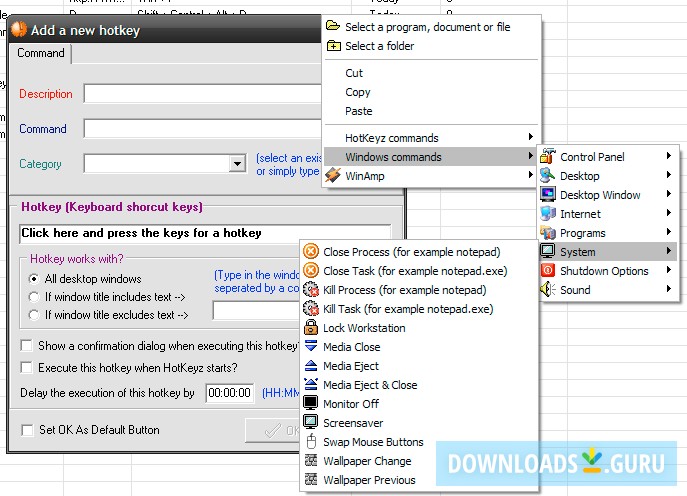Click the Media Eject up-arrow icon
The width and height of the screenshot is (687, 496).
pyautogui.click(x=311, y=365)
